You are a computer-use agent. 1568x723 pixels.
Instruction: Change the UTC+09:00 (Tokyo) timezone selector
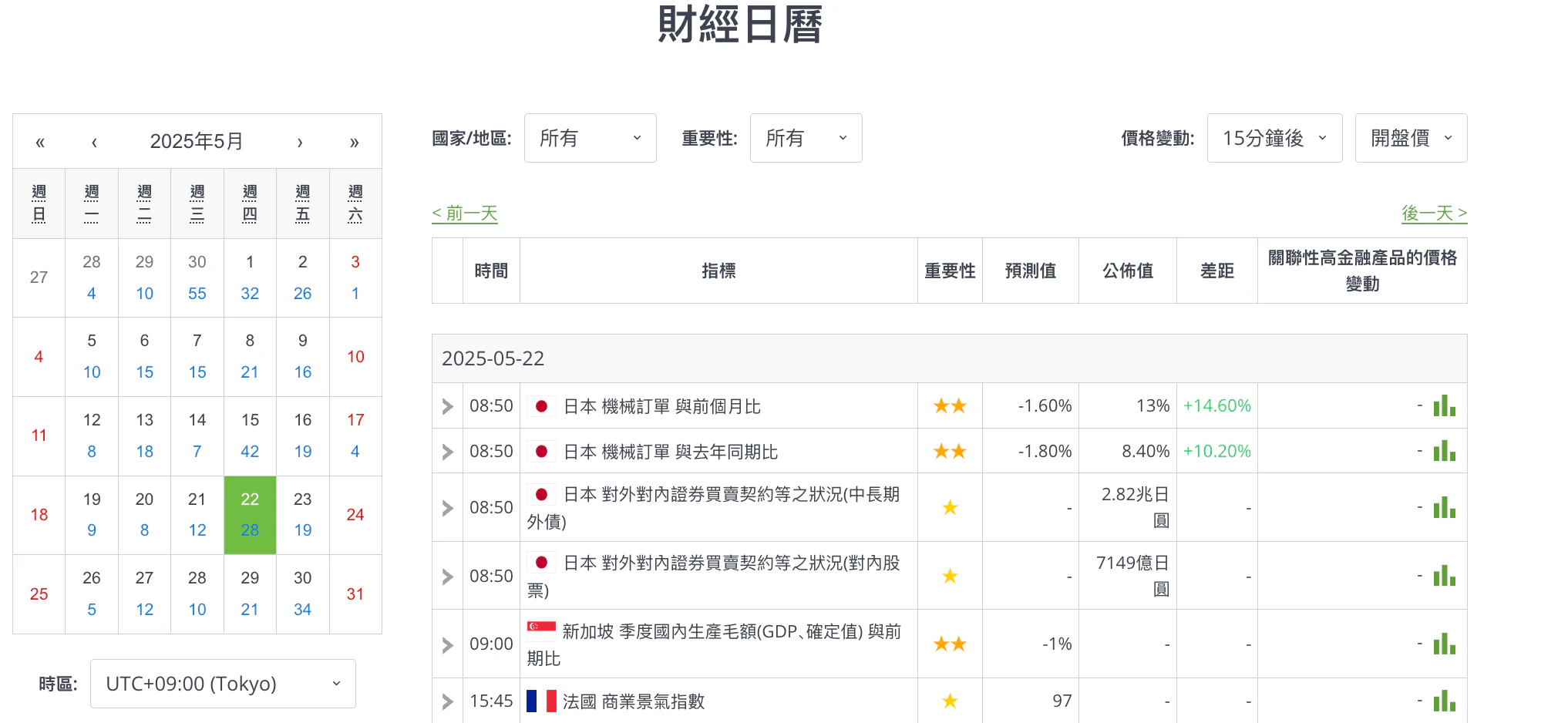223,684
